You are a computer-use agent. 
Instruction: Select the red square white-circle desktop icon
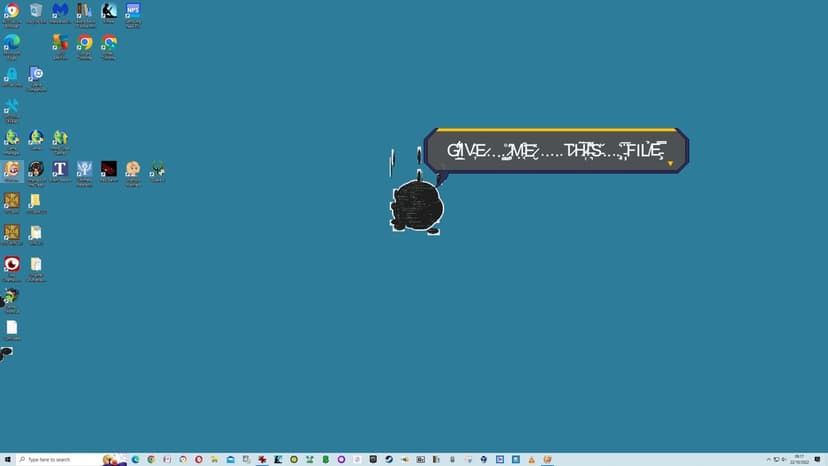click(x=12, y=267)
